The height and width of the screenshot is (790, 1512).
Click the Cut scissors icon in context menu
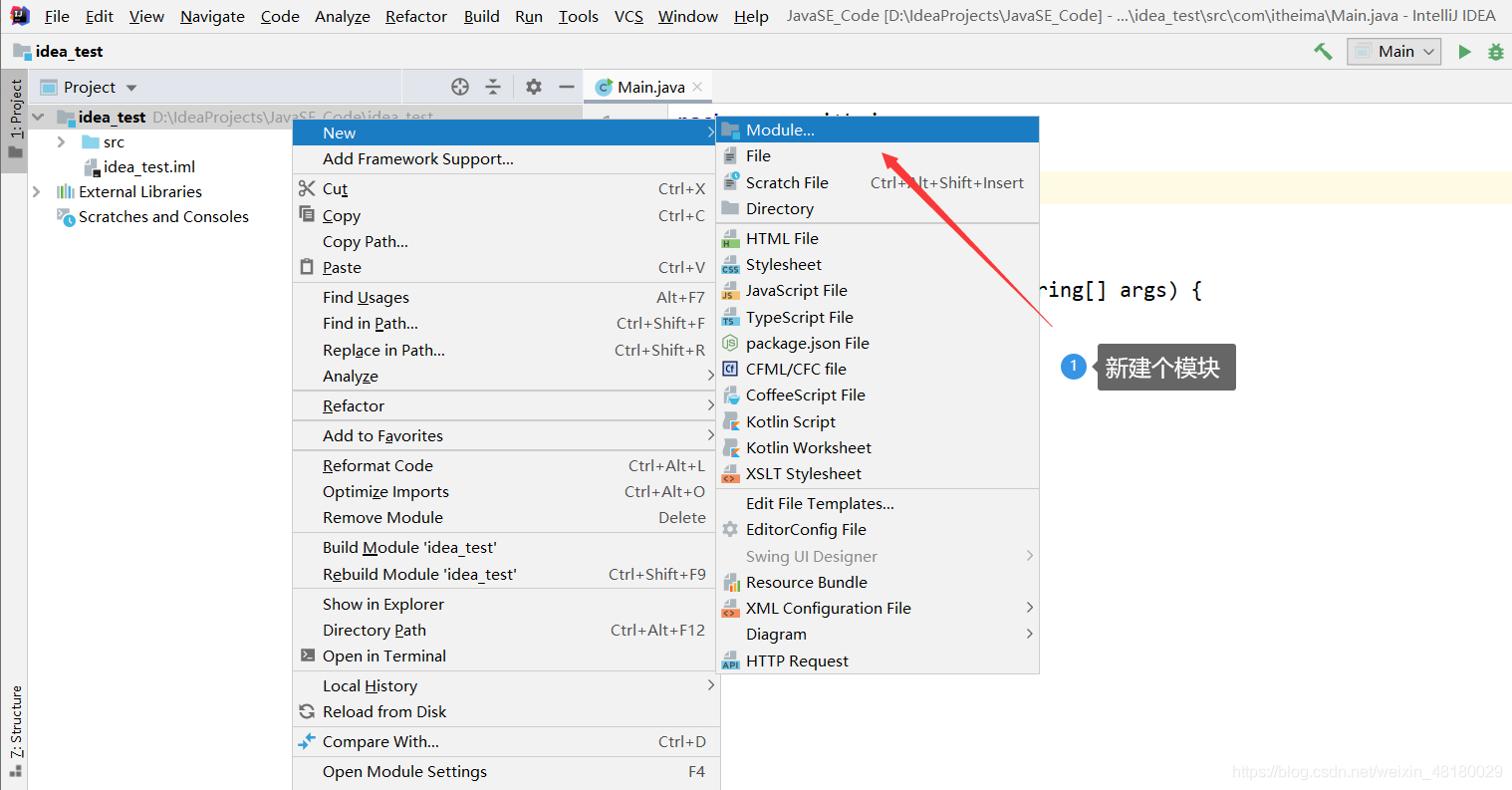coord(307,188)
